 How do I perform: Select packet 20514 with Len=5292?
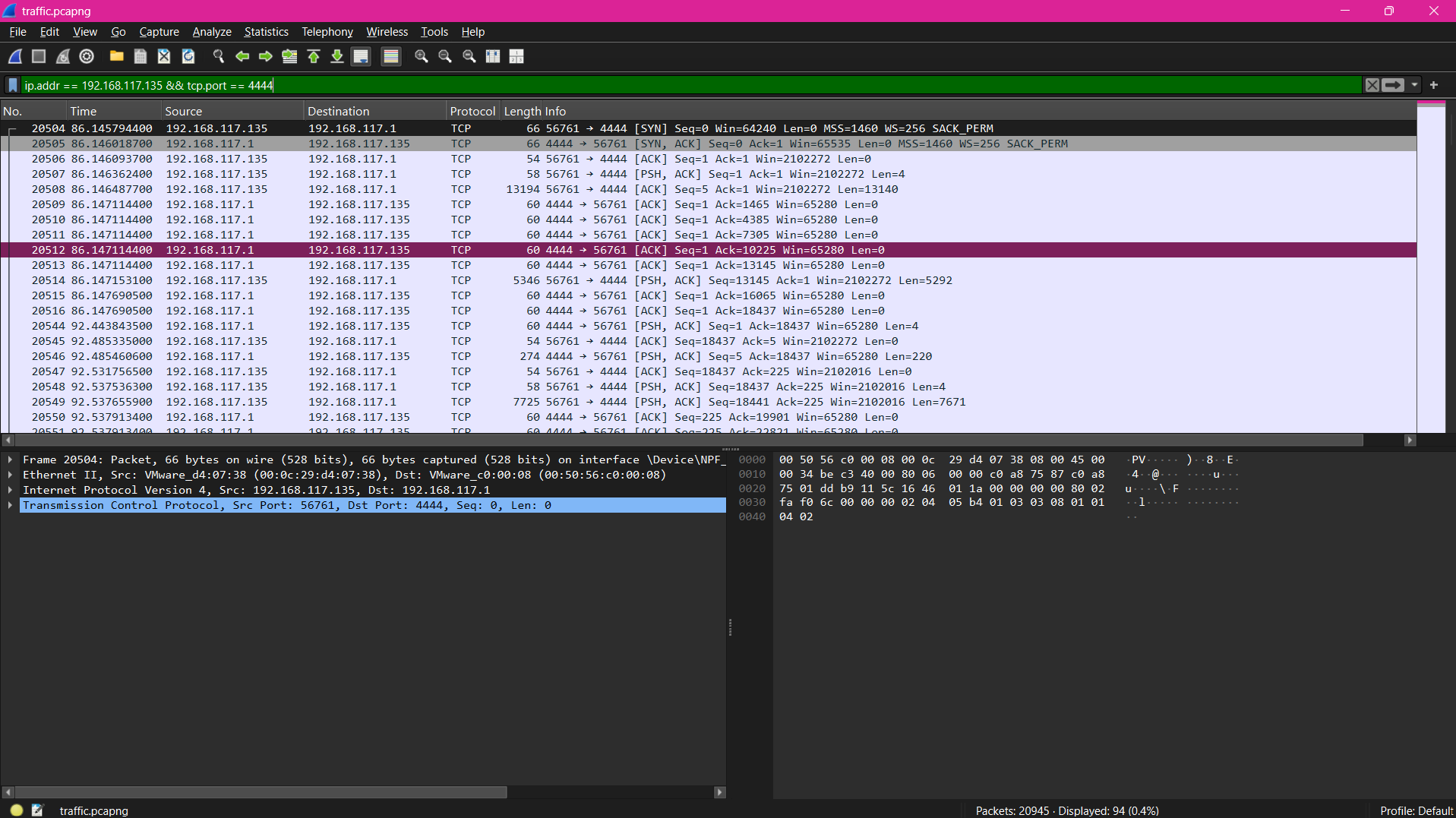coord(708,280)
